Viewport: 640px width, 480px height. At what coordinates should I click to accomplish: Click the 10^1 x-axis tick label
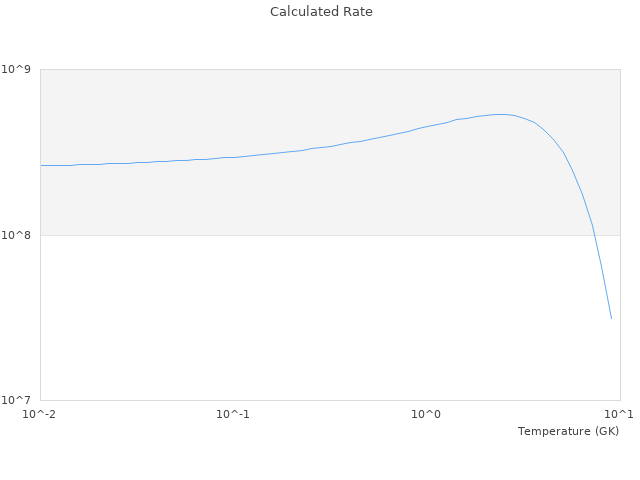tap(619, 415)
